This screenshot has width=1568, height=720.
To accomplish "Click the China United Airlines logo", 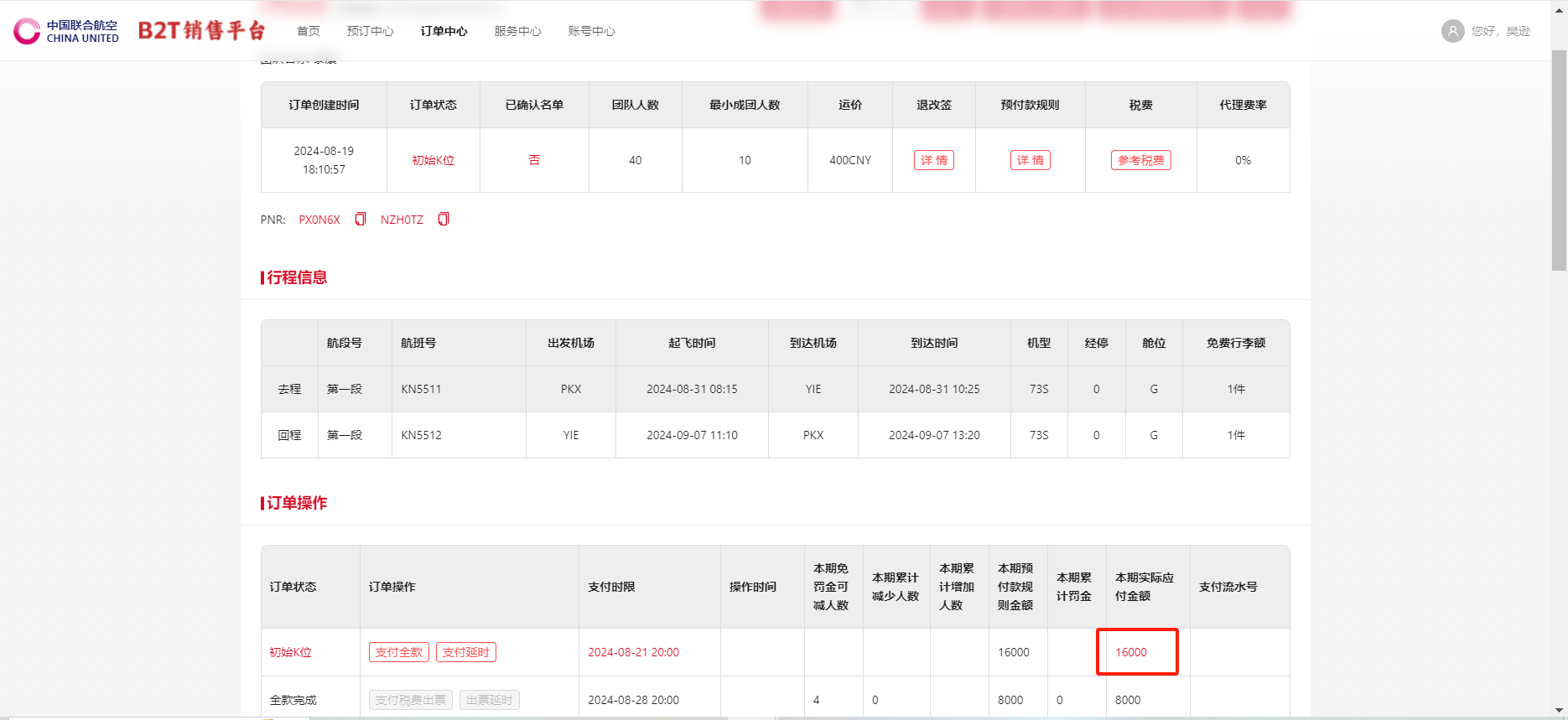I will click(66, 31).
